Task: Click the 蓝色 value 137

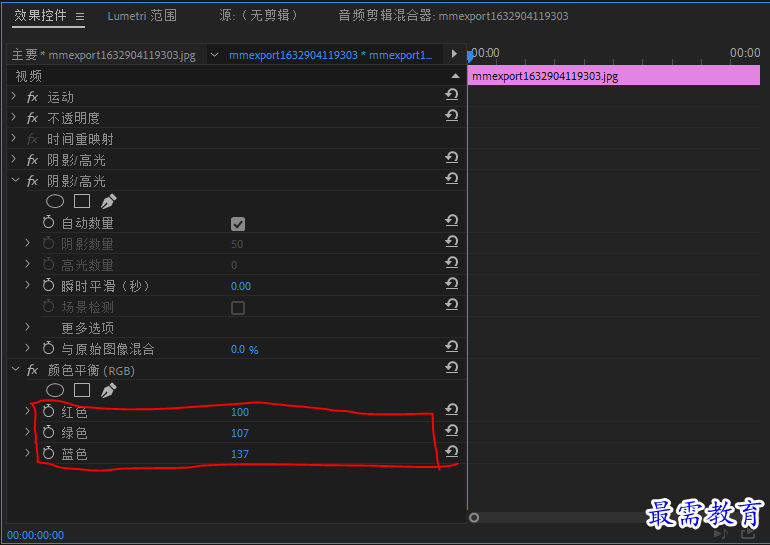Action: pos(240,454)
